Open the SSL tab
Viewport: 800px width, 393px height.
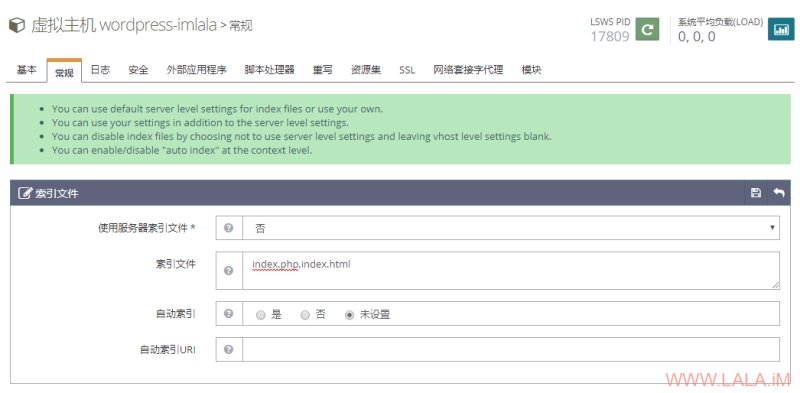click(x=407, y=70)
